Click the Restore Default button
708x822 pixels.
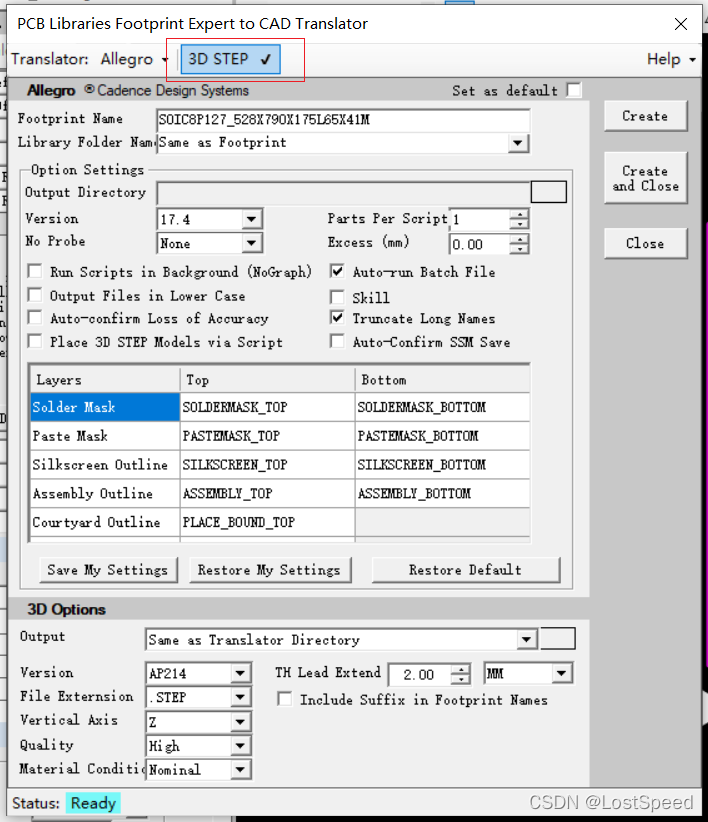466,570
